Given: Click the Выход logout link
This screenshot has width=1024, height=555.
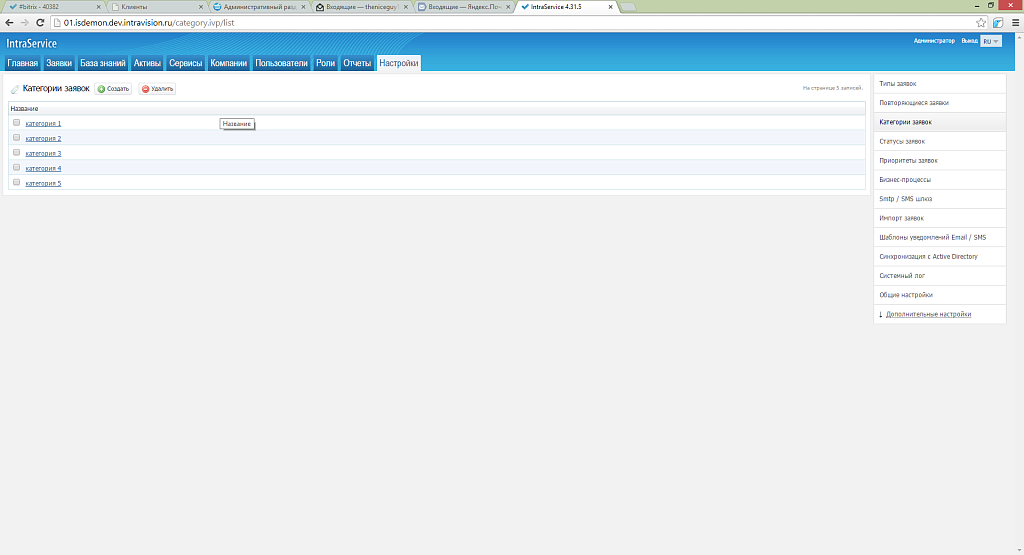Looking at the screenshot, I should [x=969, y=40].
